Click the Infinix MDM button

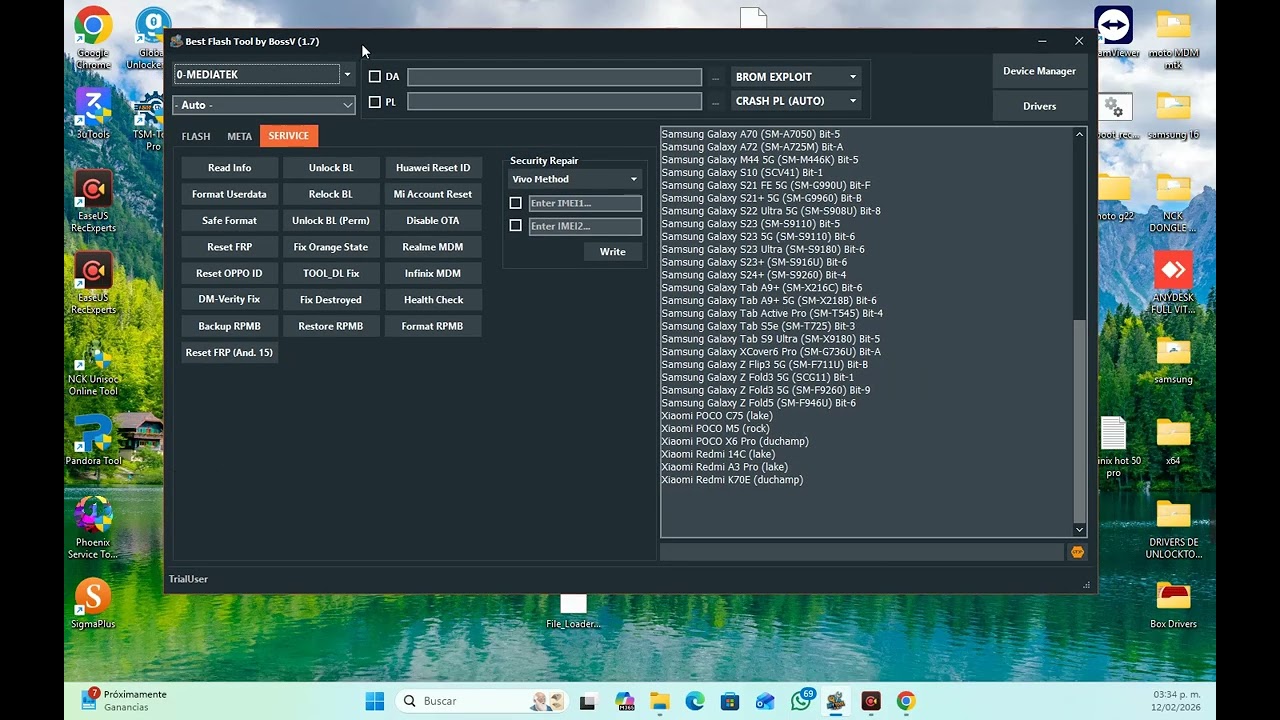coord(433,273)
